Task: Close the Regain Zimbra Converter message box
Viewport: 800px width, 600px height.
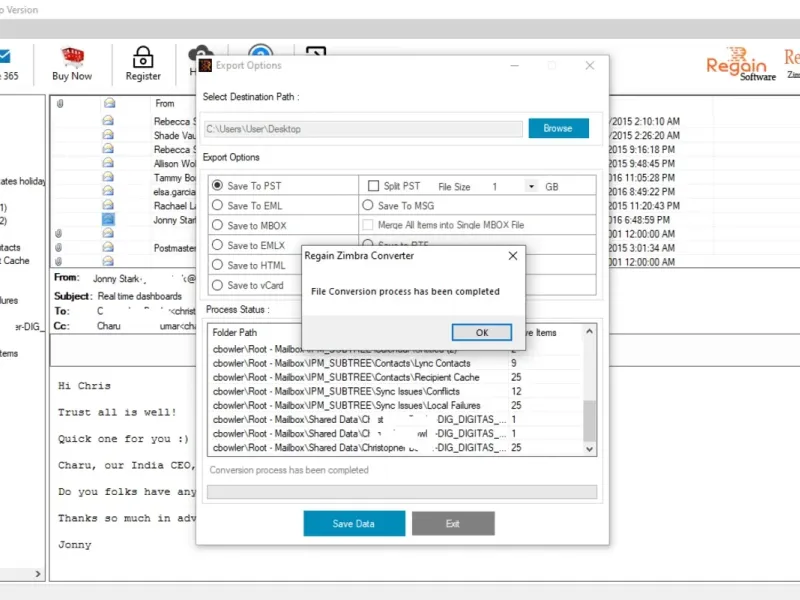Action: (513, 256)
